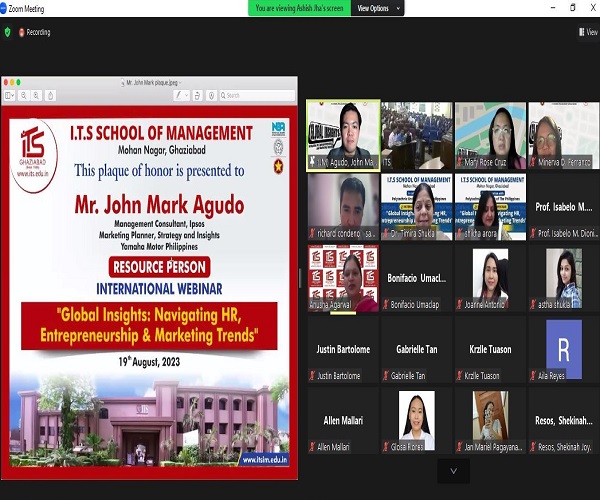
Task: Select Gabrielle Tan's participant tile
Action: 417,349
